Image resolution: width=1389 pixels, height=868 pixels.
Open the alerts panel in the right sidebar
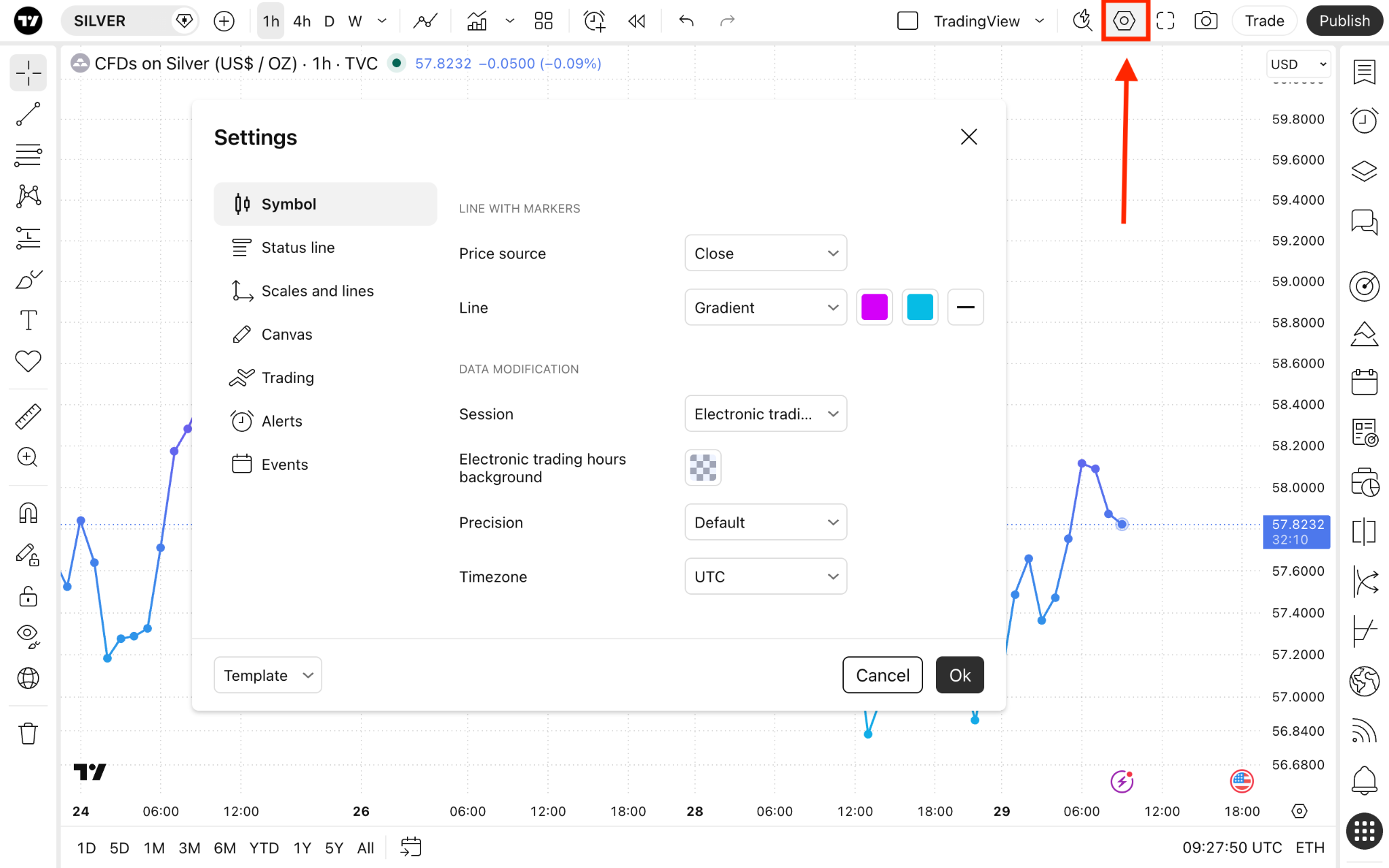(1364, 121)
